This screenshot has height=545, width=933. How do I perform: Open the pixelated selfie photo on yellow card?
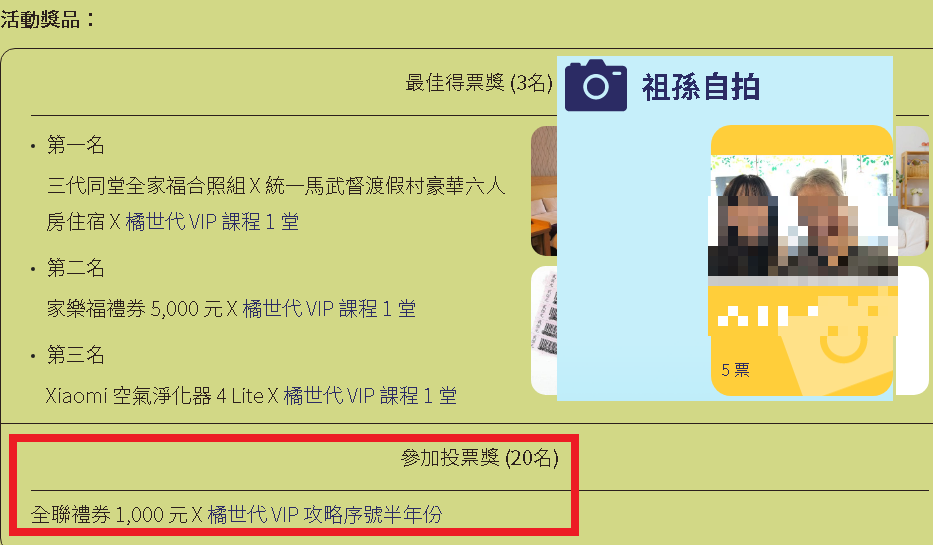[803, 218]
